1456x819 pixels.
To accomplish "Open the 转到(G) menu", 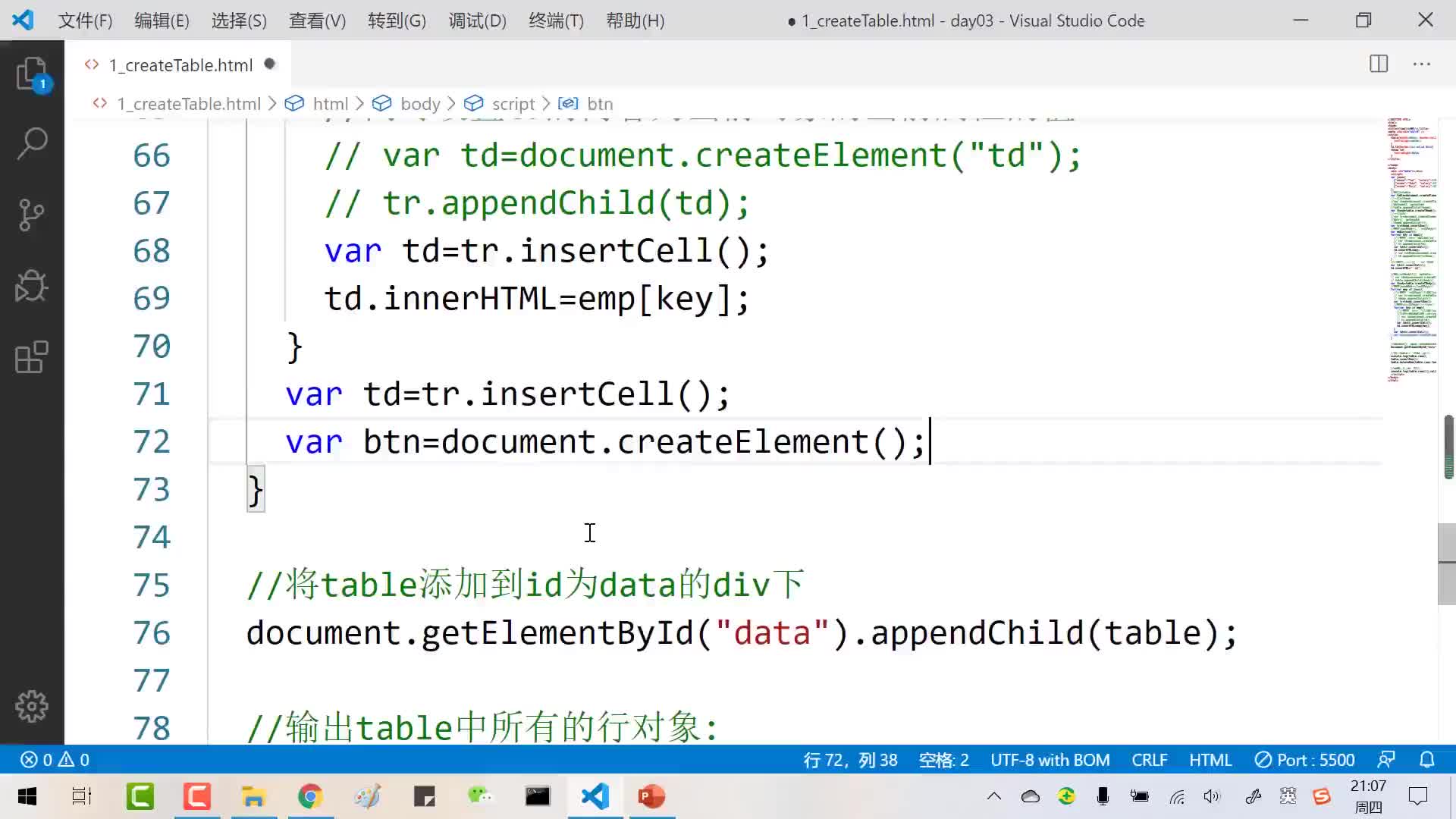I will tap(397, 20).
